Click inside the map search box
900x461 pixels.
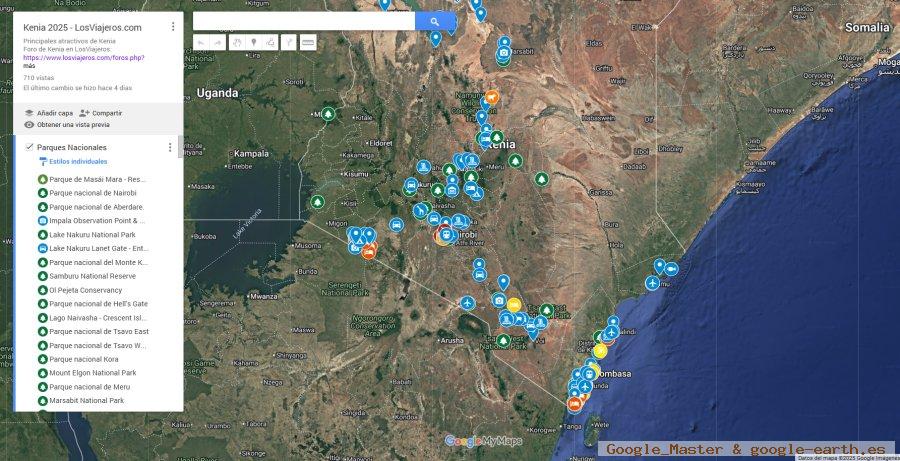304,21
